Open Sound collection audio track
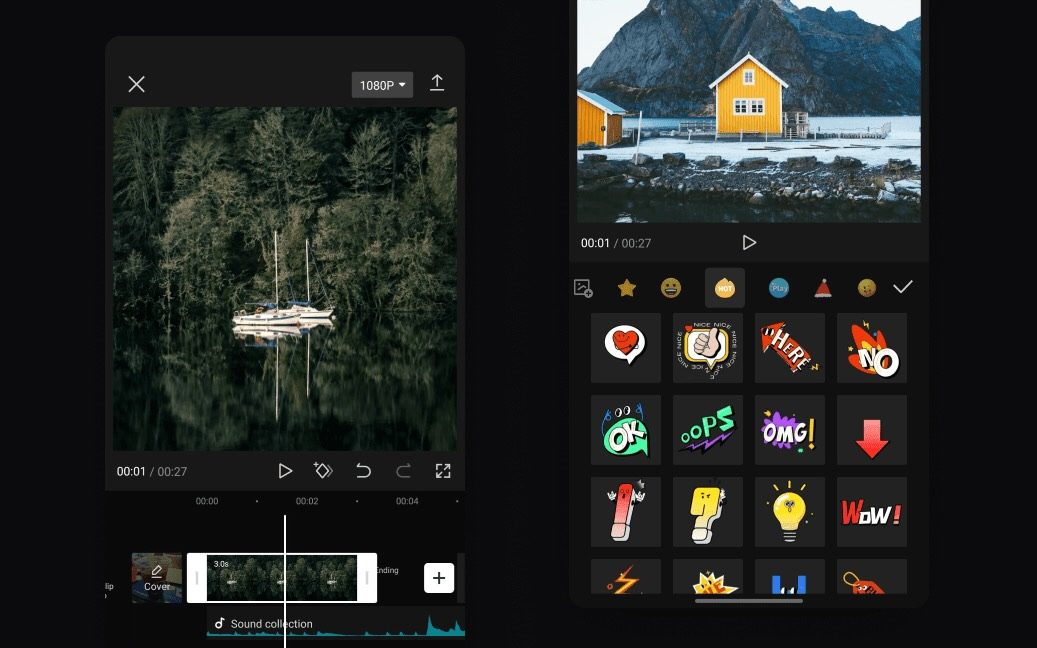1037x648 pixels. (270, 624)
